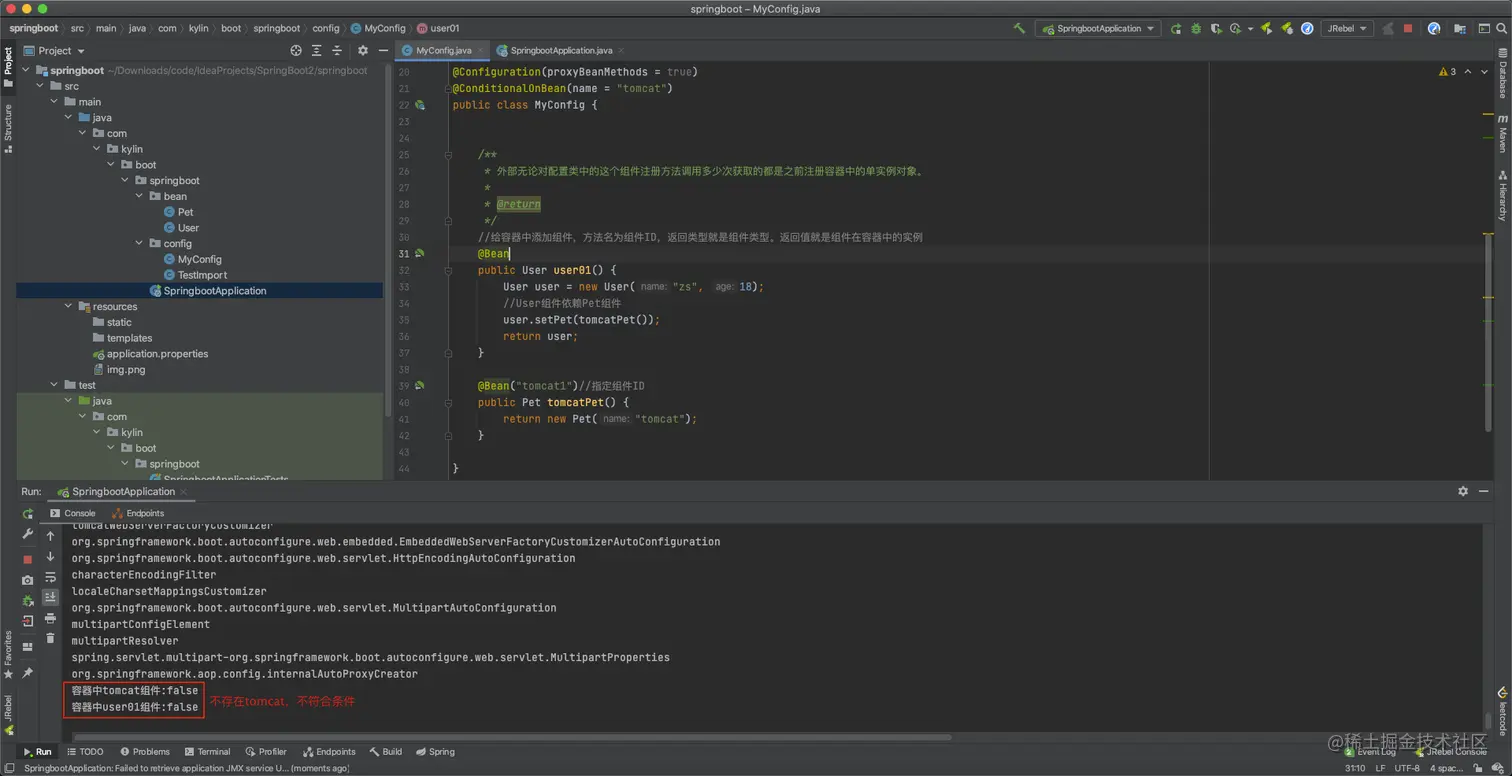
Task: Switch to Console tab in Run panel
Action: coord(72,513)
